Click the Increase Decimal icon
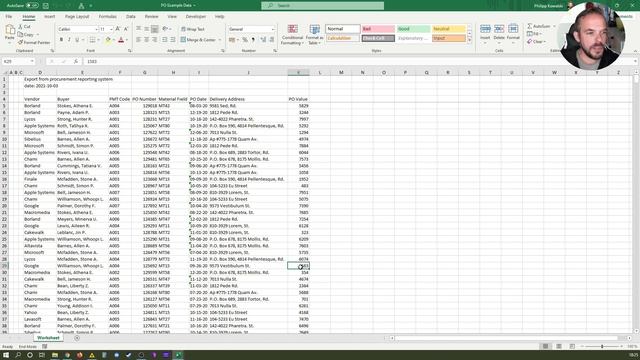640x360 pixels. 263,40
